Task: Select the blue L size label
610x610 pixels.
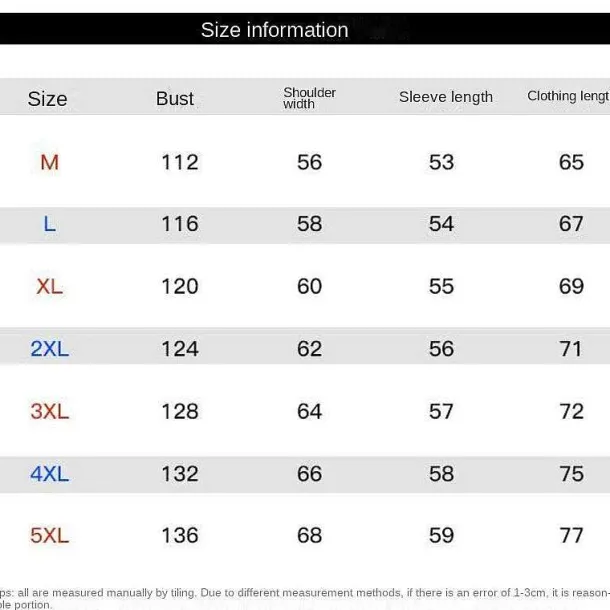Action: pos(49,224)
